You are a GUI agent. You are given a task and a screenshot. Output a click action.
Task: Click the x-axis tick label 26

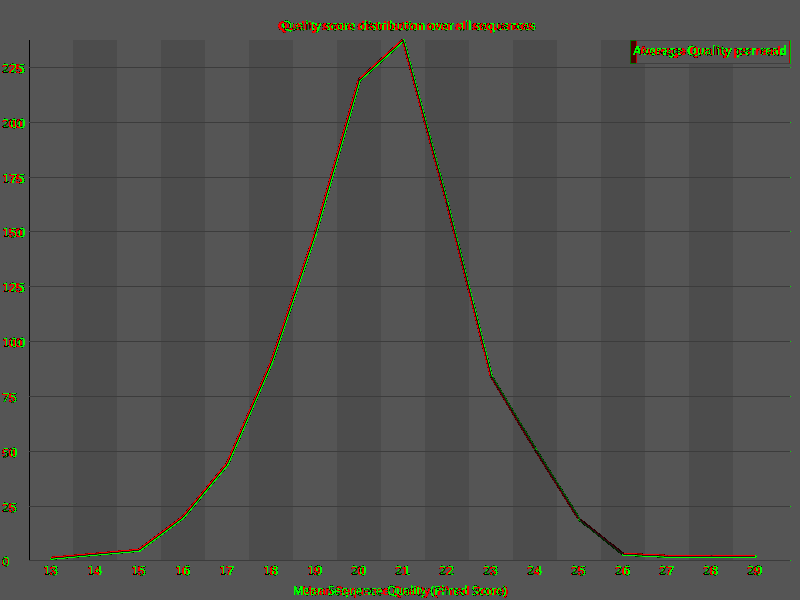coord(623,570)
